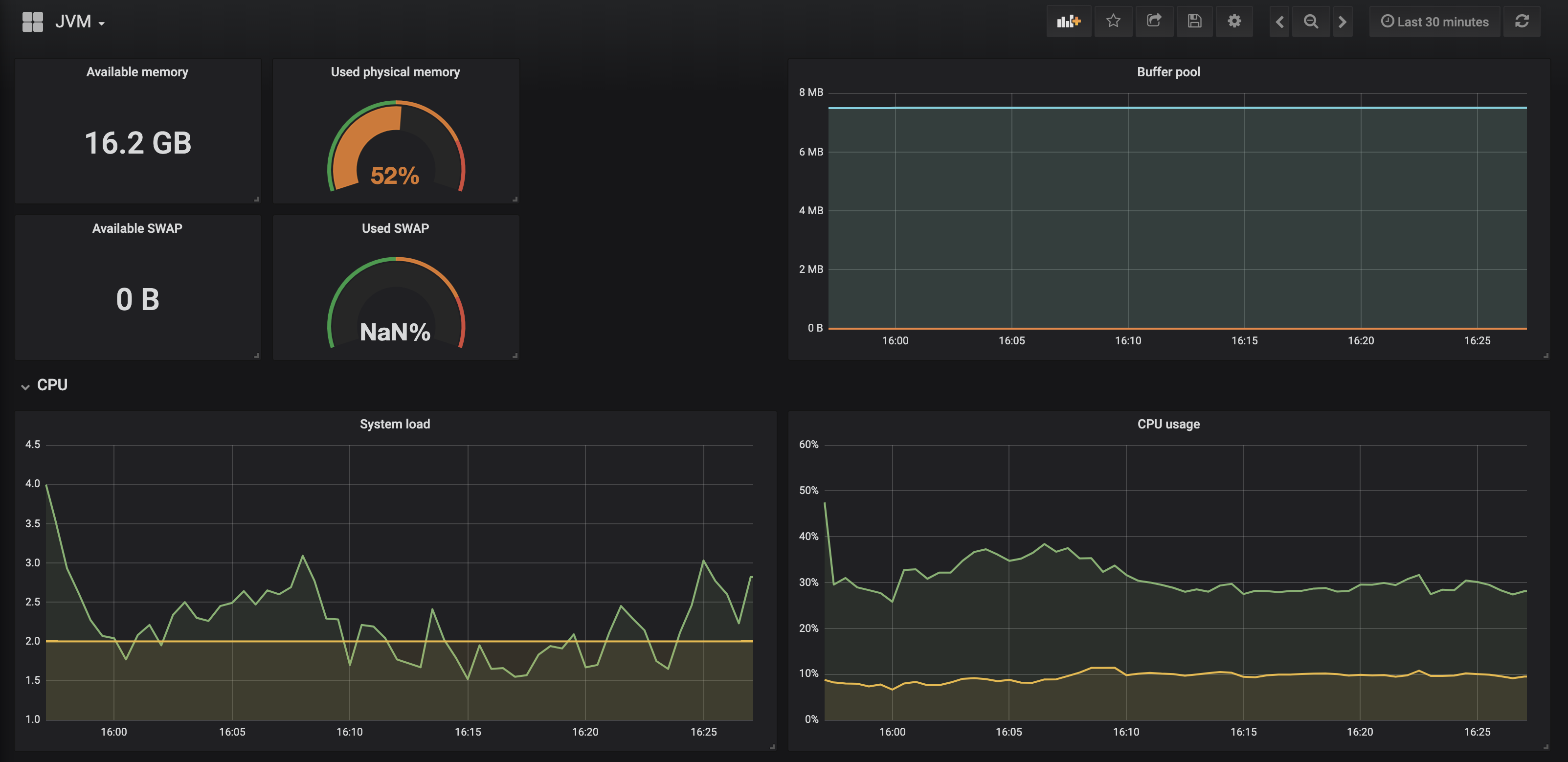Refresh dashboard with refresh icon
This screenshot has height=762, width=1568.
(x=1522, y=22)
